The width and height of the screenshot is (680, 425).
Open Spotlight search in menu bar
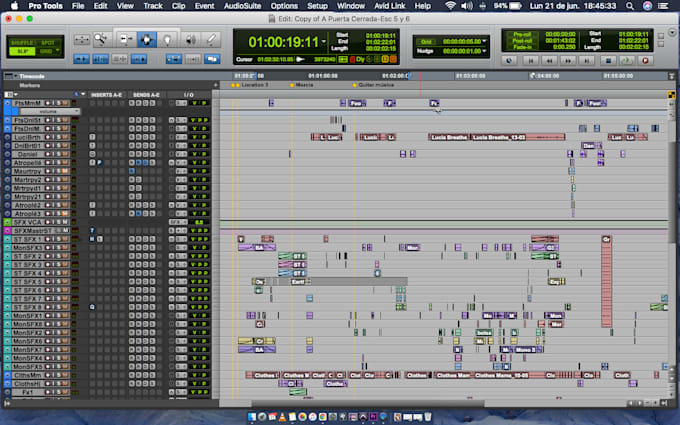(630, 6)
